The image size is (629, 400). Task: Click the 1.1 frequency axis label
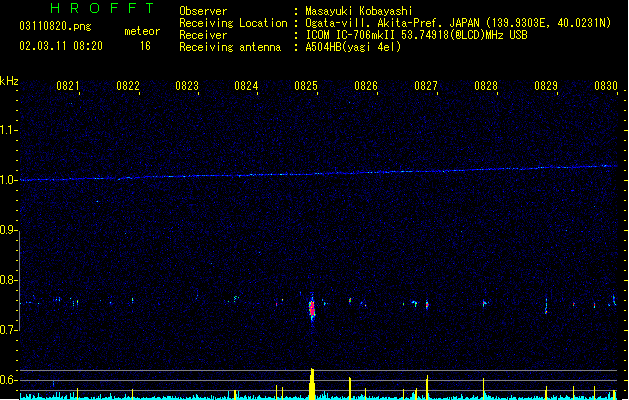point(8,130)
